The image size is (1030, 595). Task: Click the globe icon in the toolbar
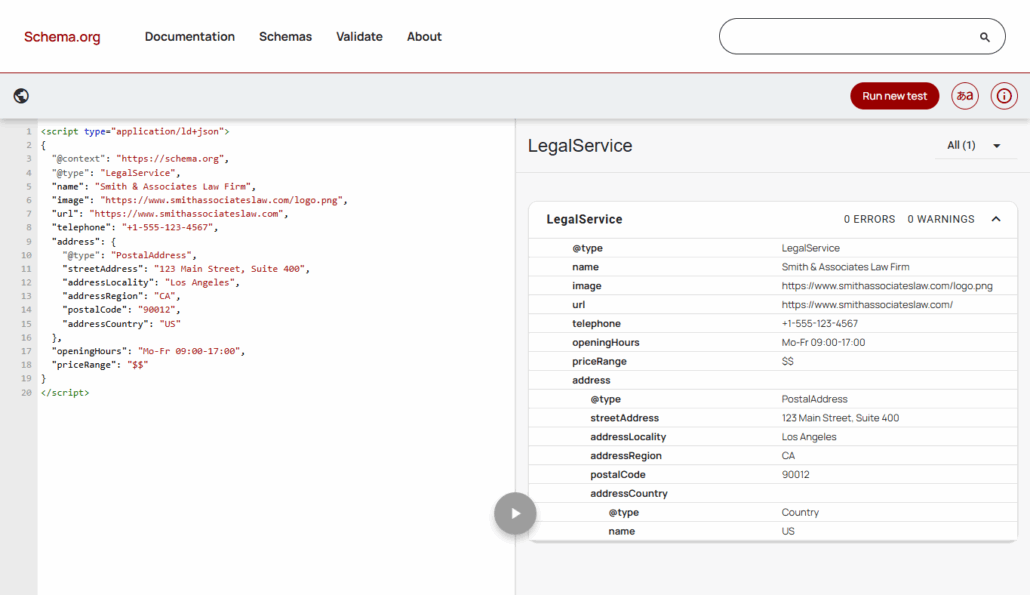[21, 96]
